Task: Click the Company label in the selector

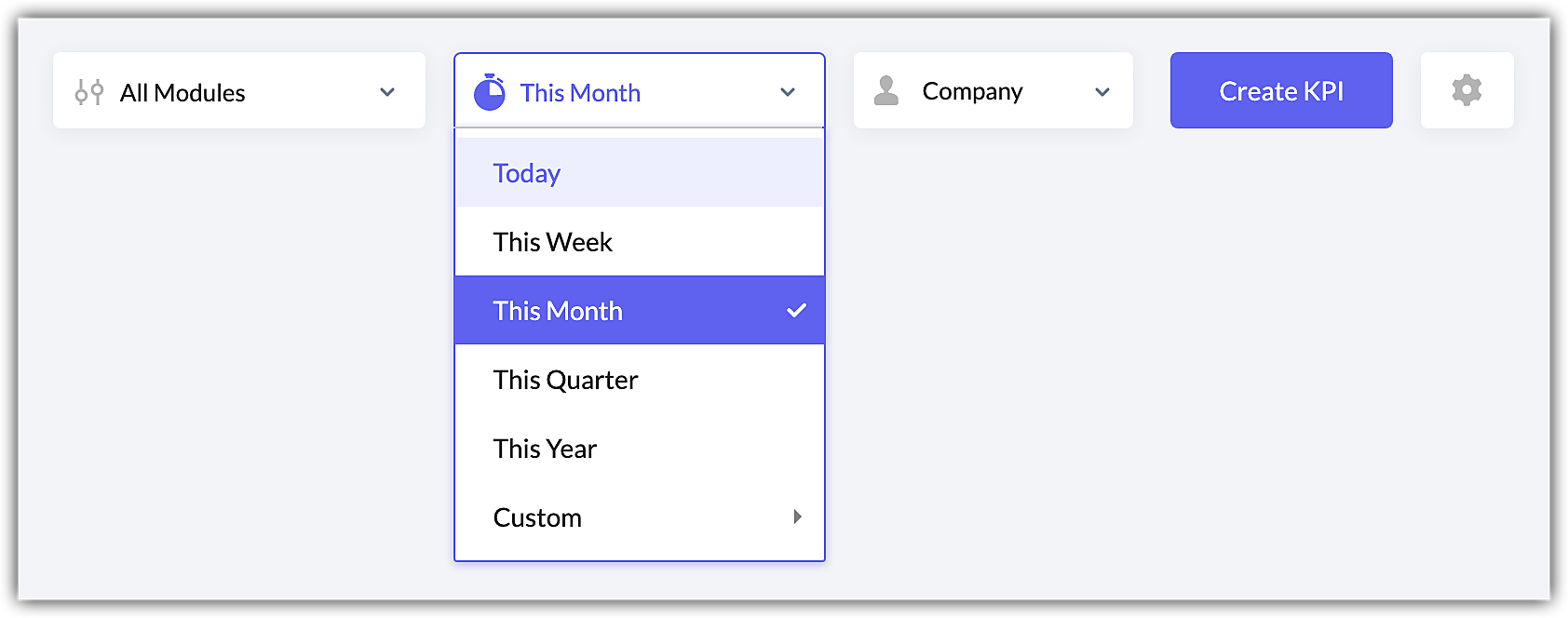Action: tap(972, 91)
